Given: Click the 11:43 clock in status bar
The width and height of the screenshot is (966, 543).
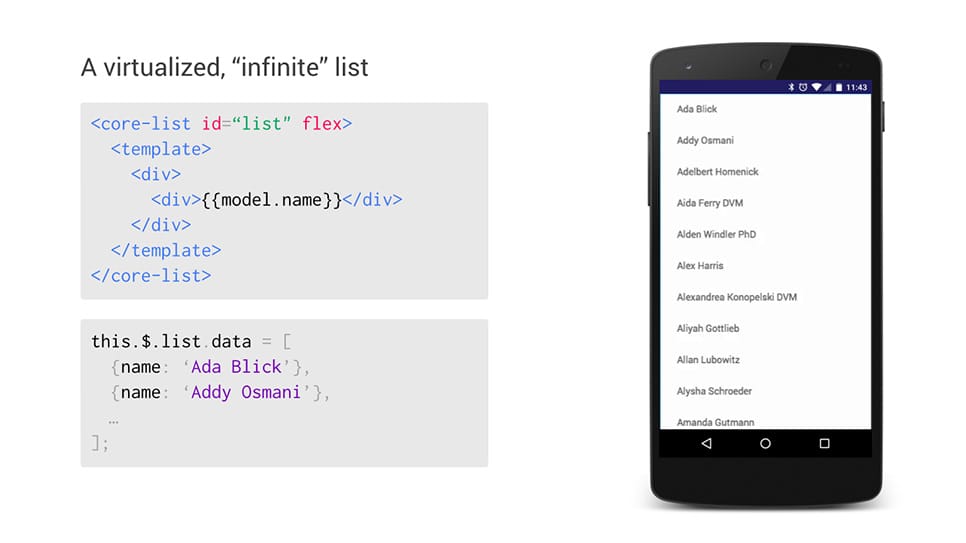Looking at the screenshot, I should click(857, 88).
